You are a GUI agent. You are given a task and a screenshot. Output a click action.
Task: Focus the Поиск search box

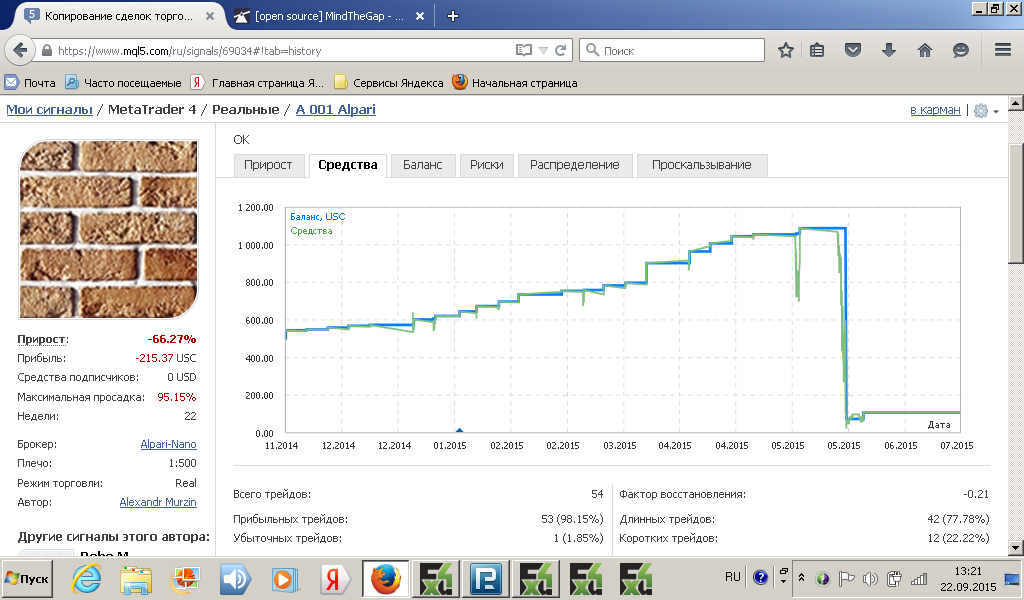pos(673,50)
